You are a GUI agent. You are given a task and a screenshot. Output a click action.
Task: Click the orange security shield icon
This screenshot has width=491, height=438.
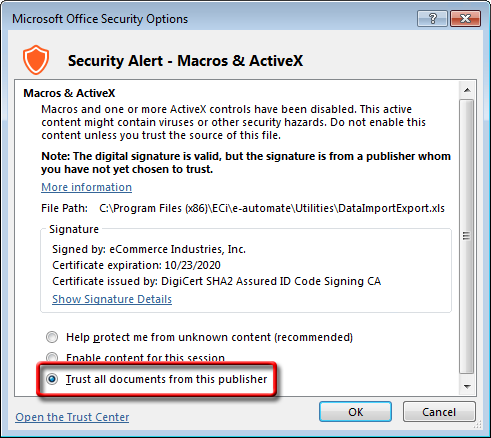(x=36, y=60)
